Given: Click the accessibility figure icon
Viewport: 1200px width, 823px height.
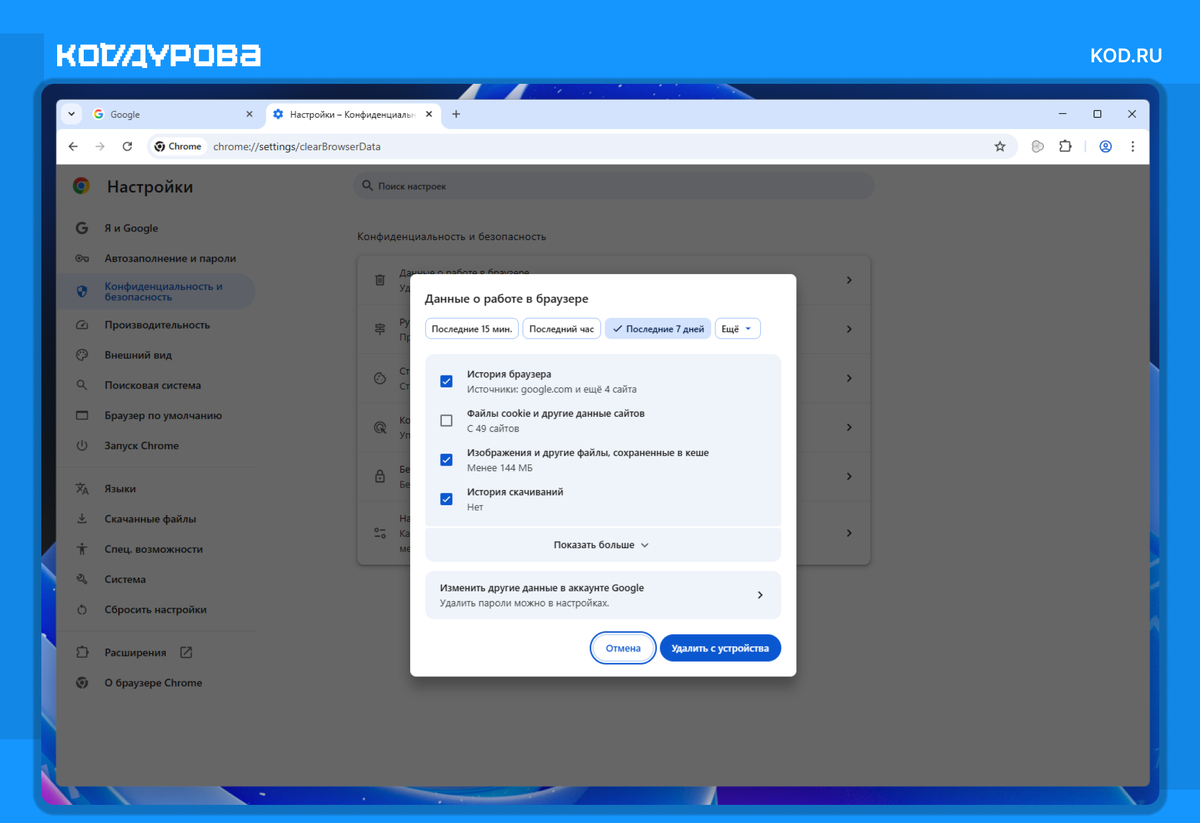Looking at the screenshot, I should point(82,549).
